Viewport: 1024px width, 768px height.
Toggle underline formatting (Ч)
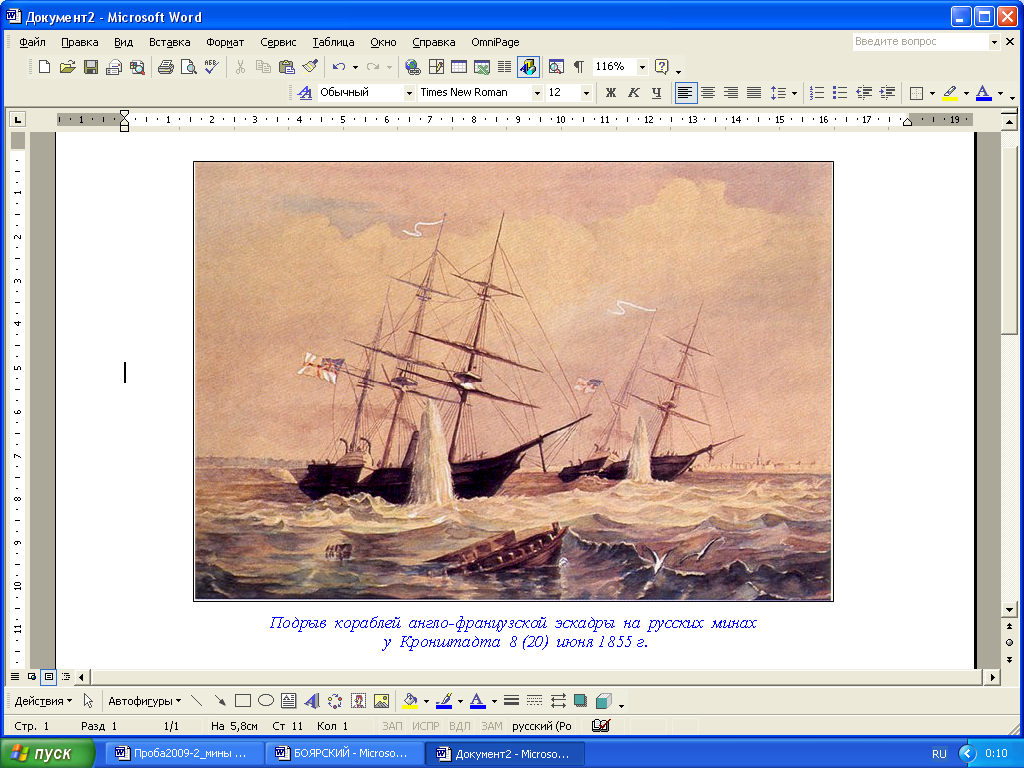pyautogui.click(x=656, y=93)
